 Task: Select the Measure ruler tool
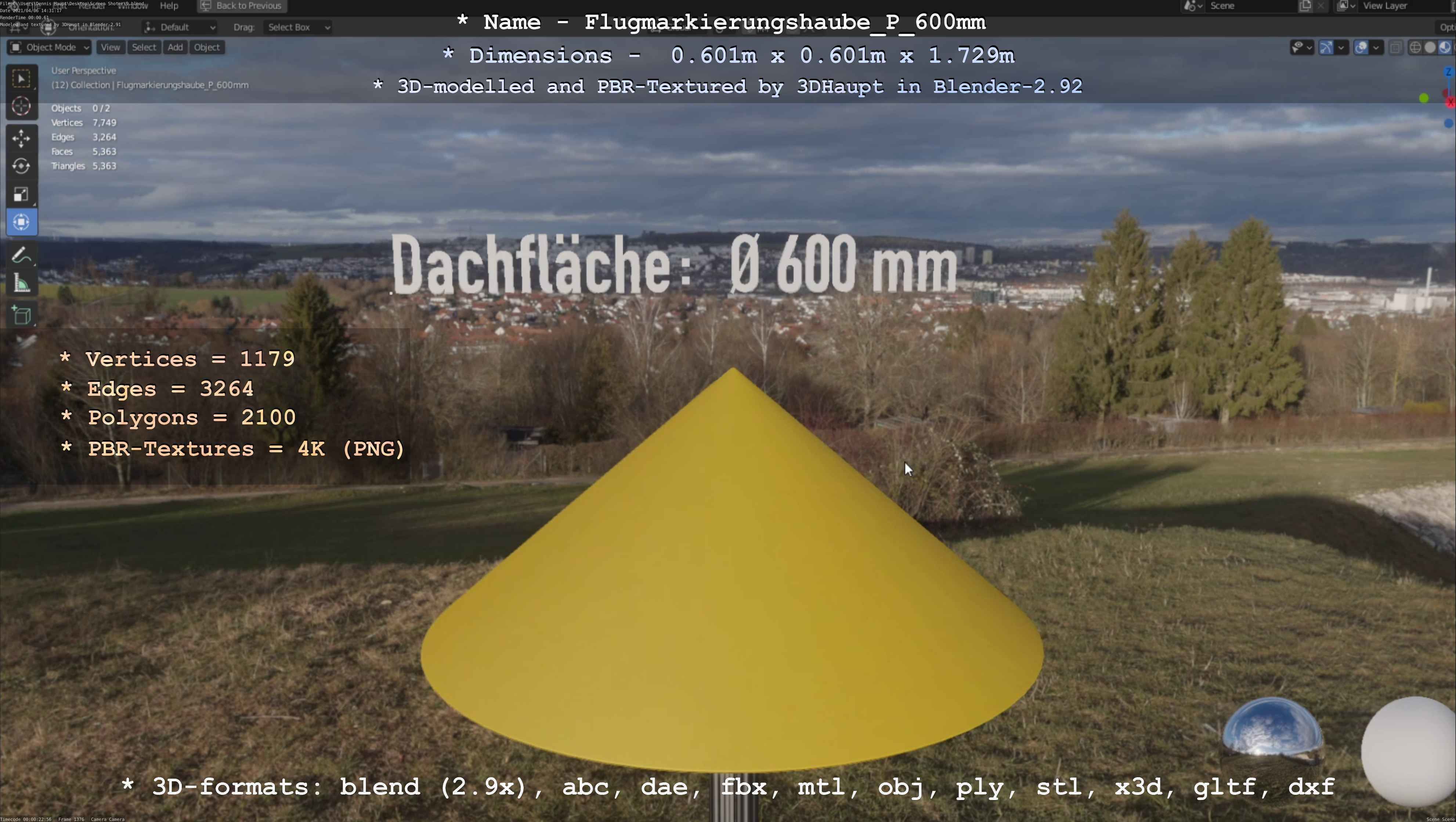coord(21,283)
